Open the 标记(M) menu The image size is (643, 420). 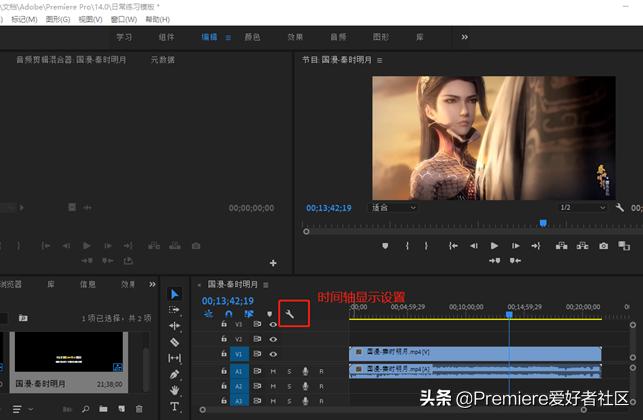tap(24, 19)
